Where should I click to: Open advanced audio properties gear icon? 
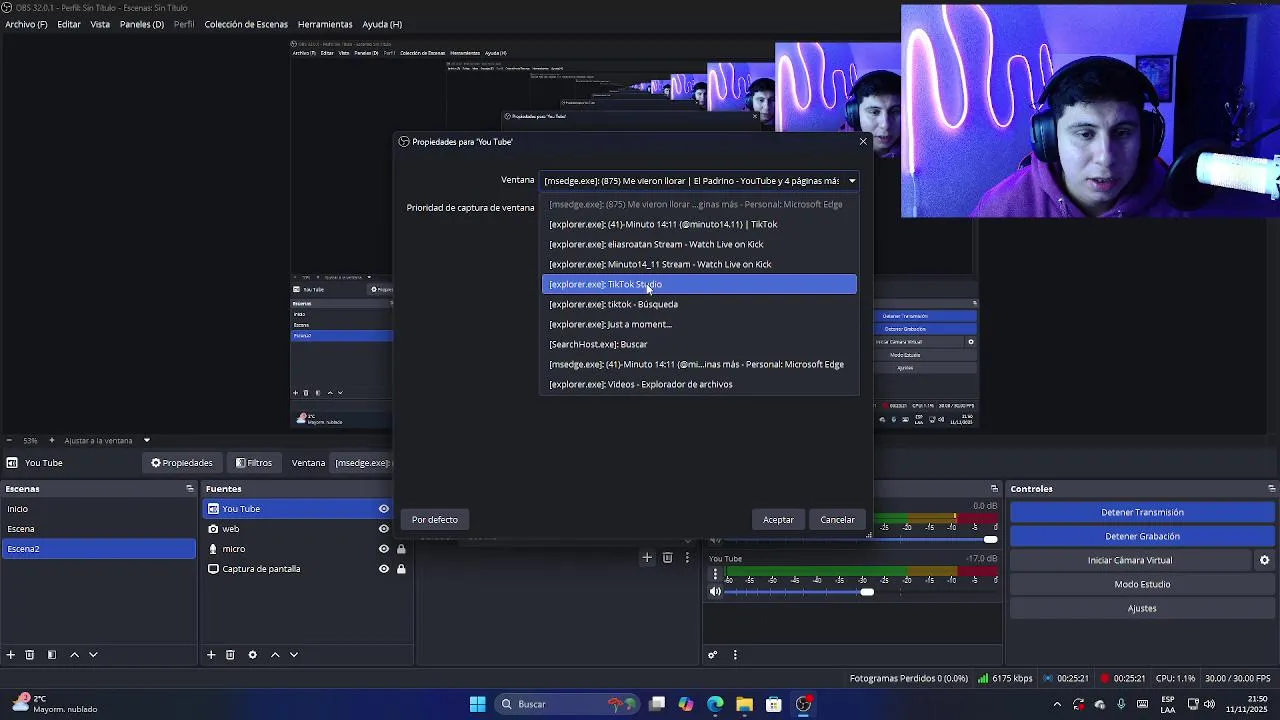pos(713,655)
